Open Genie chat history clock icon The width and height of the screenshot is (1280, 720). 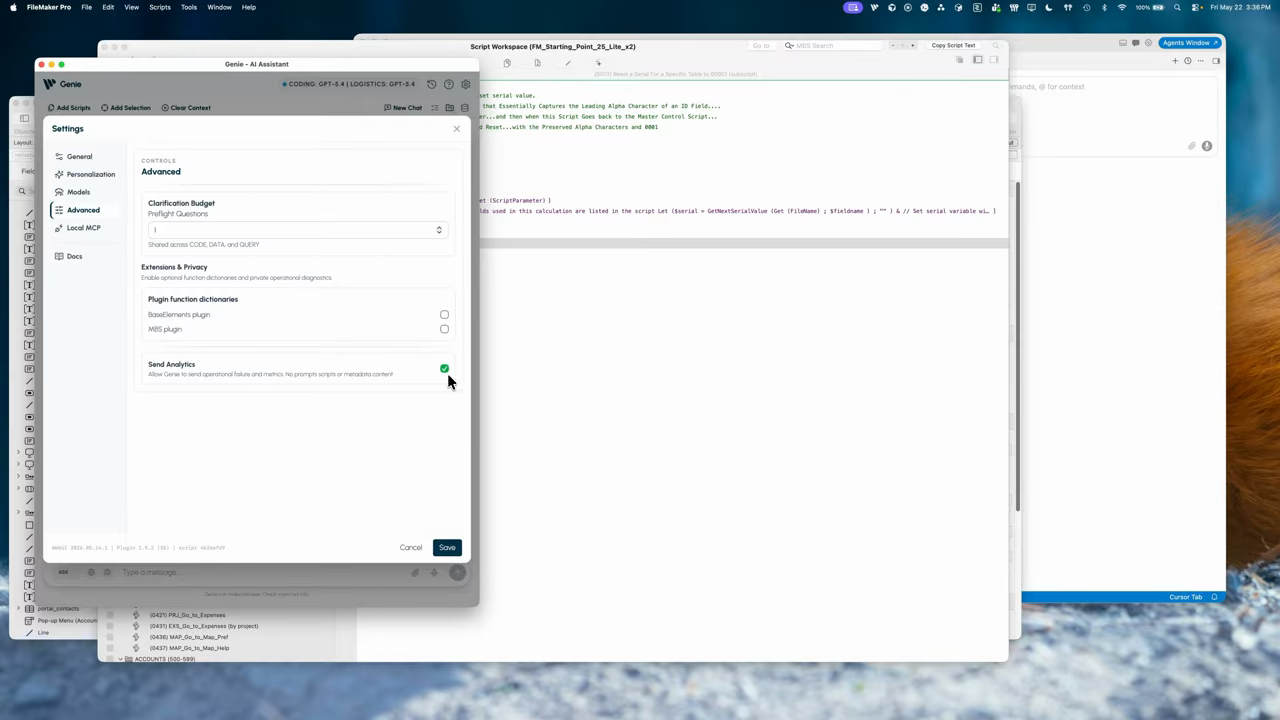coord(432,84)
